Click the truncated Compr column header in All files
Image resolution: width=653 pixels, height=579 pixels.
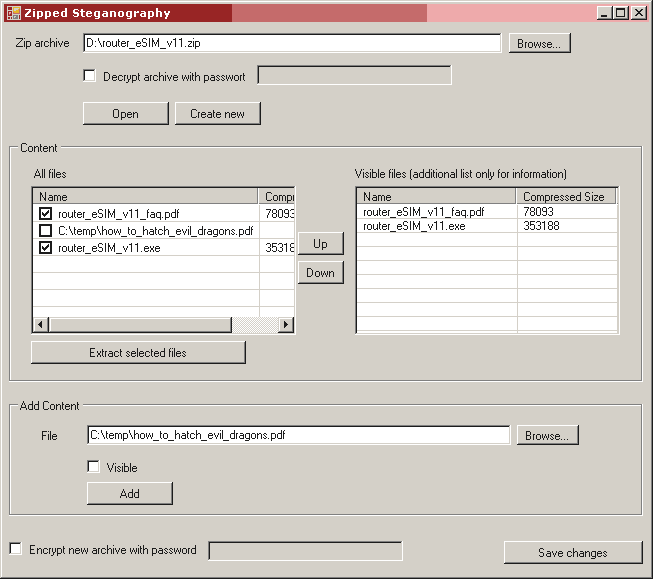coord(277,196)
